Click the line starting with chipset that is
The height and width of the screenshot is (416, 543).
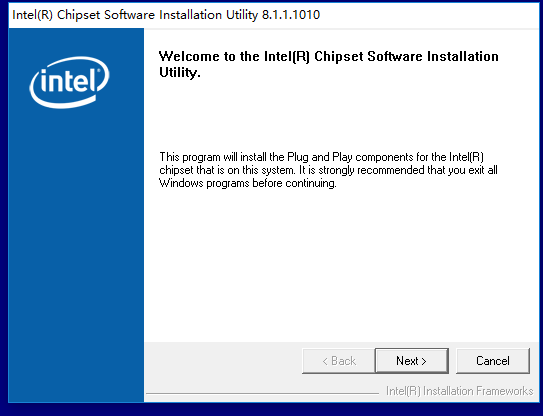point(328,170)
